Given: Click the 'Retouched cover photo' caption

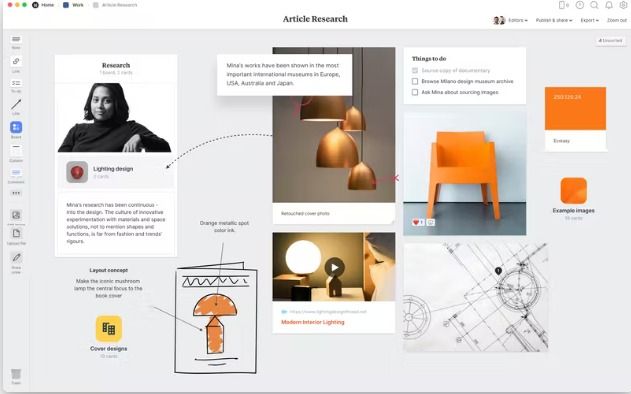Looking at the screenshot, I should click(305, 214).
